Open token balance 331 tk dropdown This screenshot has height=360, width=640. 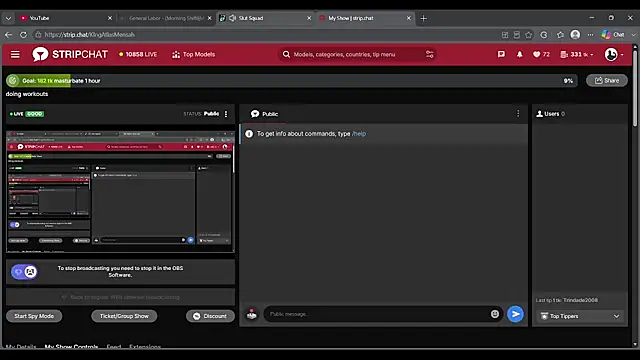(577, 54)
